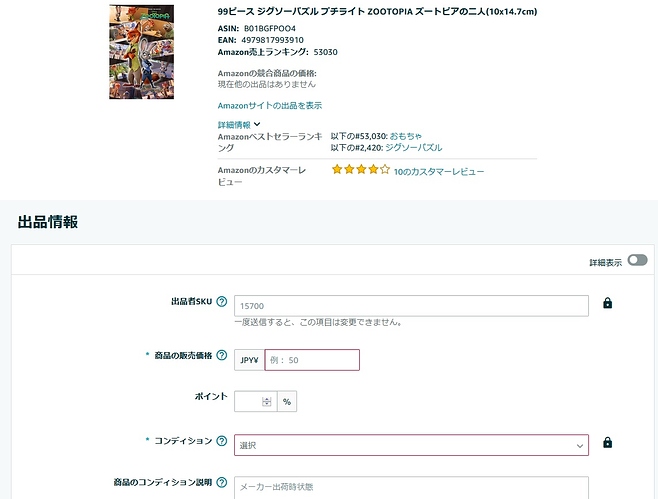The height and width of the screenshot is (499, 658).
Task: Focus the ポイント percentage field
Action: coord(256,402)
